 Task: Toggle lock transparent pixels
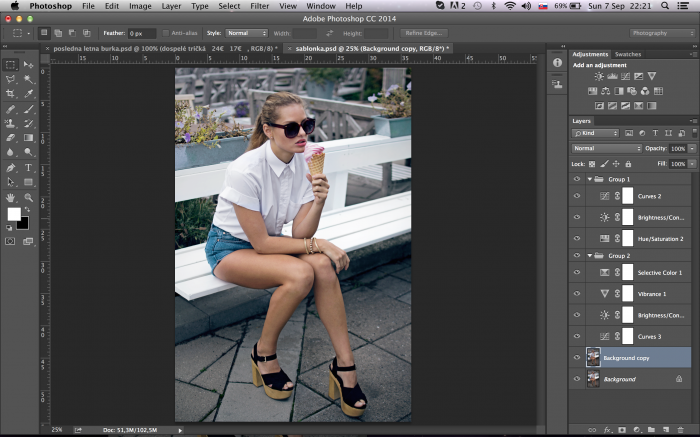click(x=592, y=164)
